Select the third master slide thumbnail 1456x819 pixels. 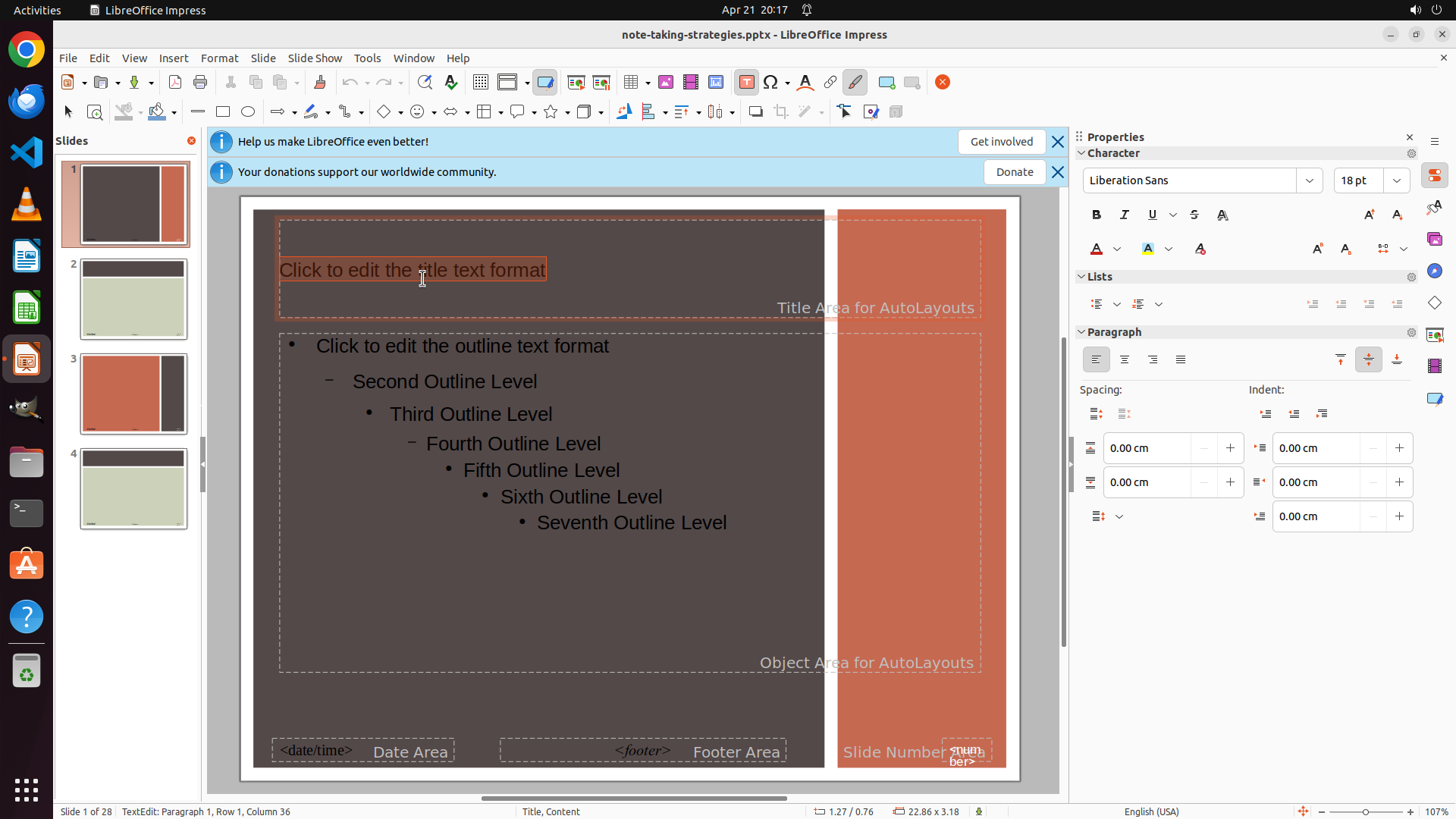click(133, 394)
